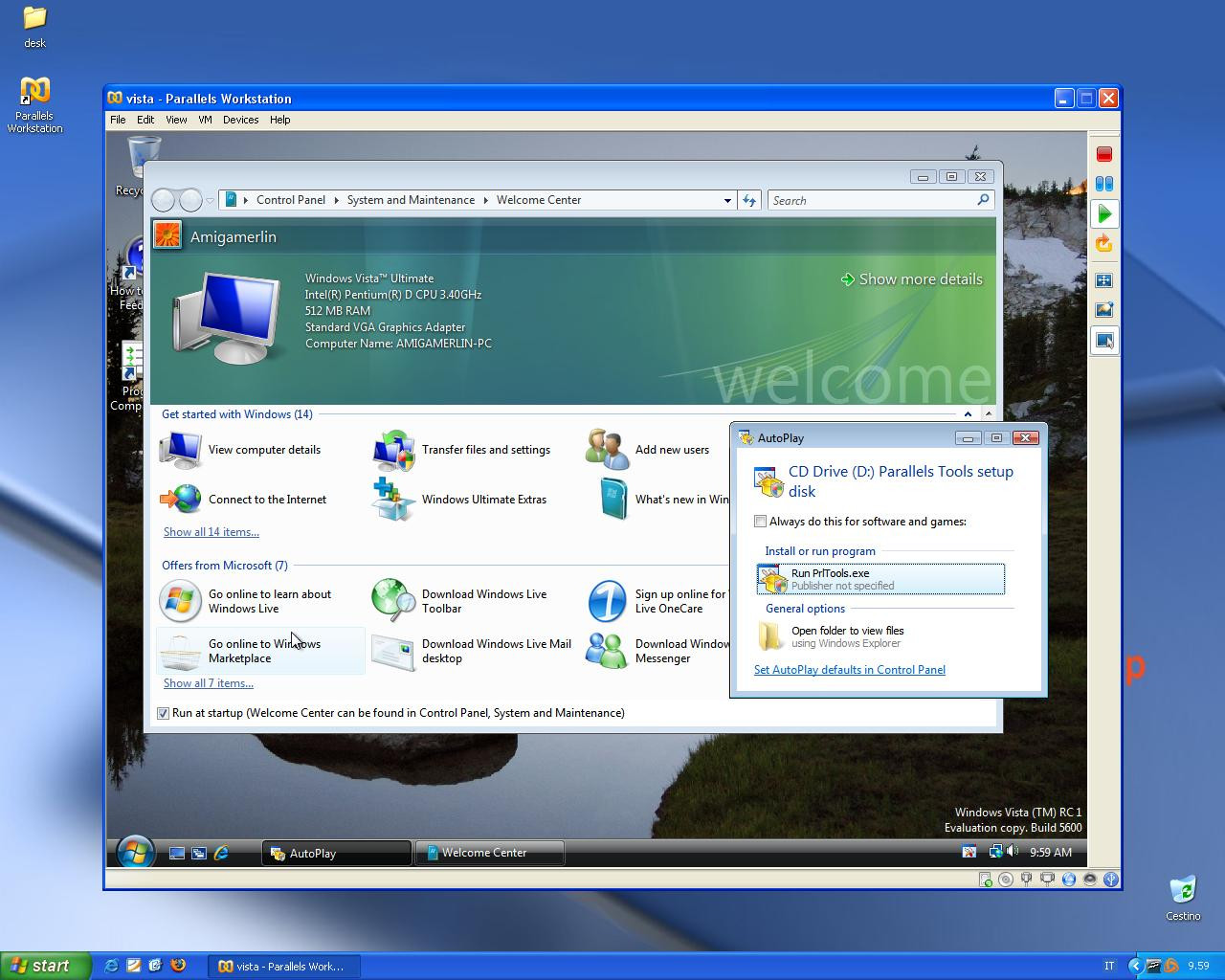The height and width of the screenshot is (980, 1225).
Task: Click Set AutoPlay defaults in Control Panel
Action: [849, 670]
